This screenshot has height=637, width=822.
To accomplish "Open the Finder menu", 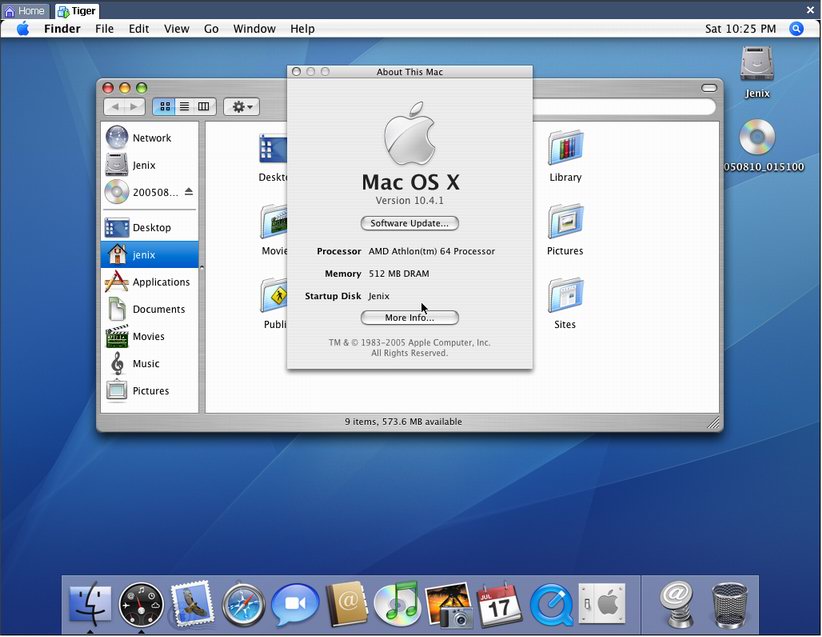I will pos(62,28).
